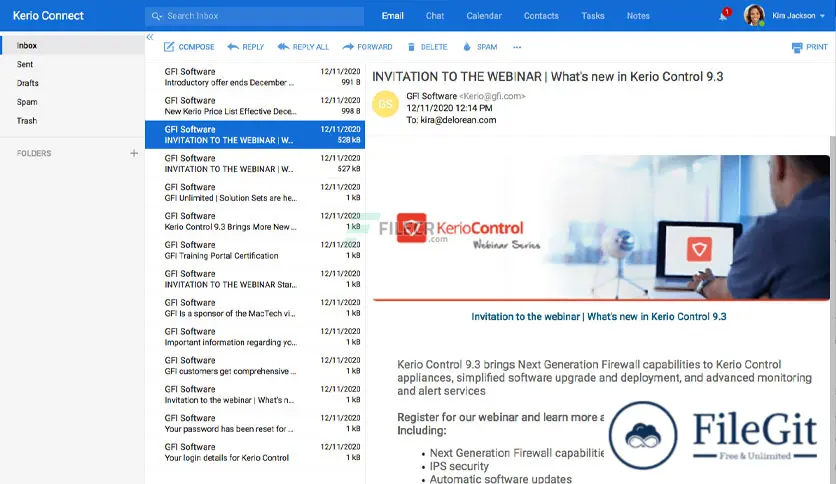
Task: Click the Forward arrow icon
Action: pyautogui.click(x=348, y=47)
